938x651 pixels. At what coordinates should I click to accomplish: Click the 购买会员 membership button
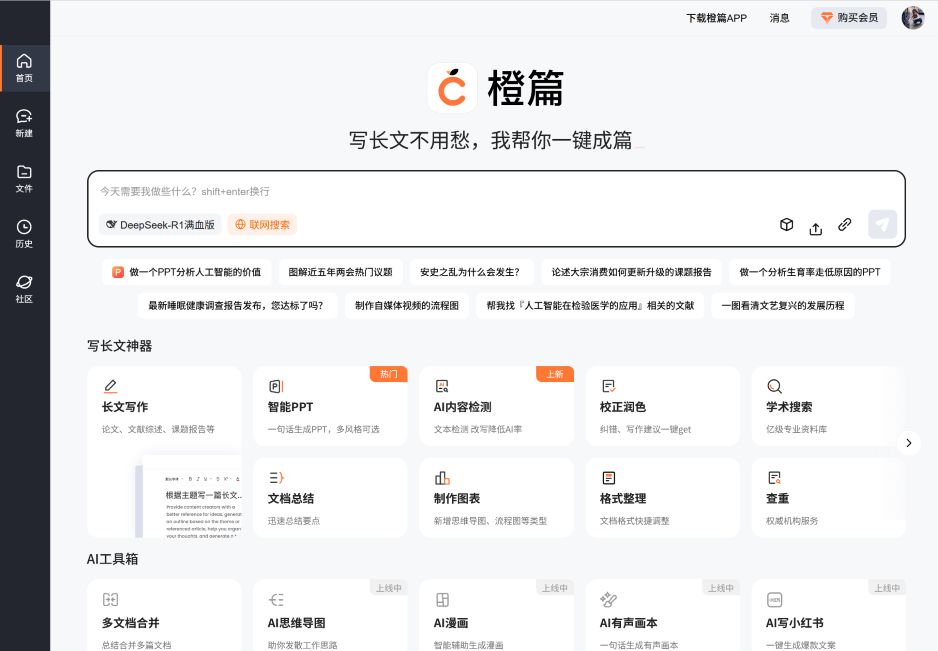848,17
